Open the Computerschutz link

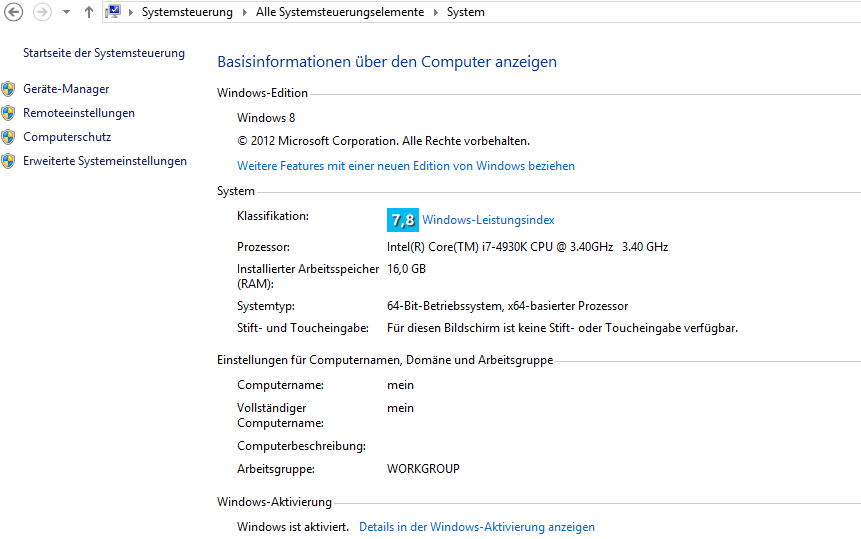tap(67, 137)
